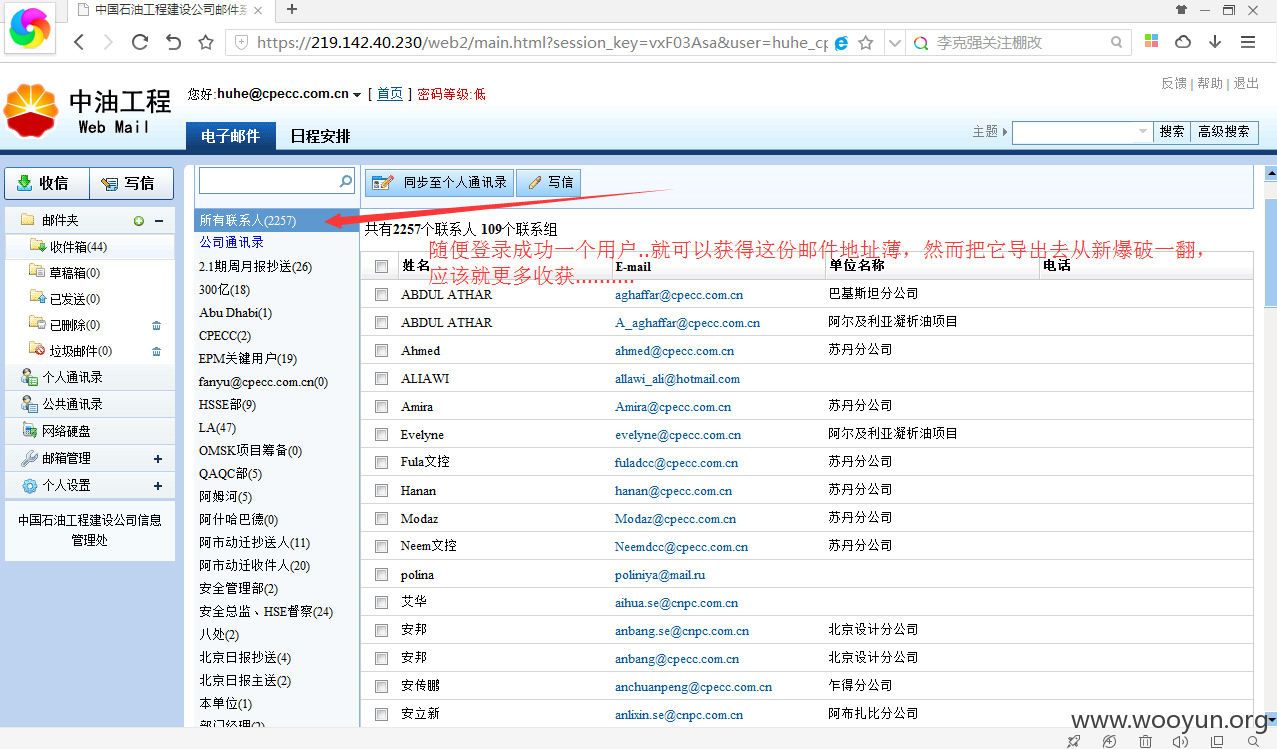Click the undo/restore closed tab icon
Screen dimensions: 1277x749
pyautogui.click(x=173, y=43)
